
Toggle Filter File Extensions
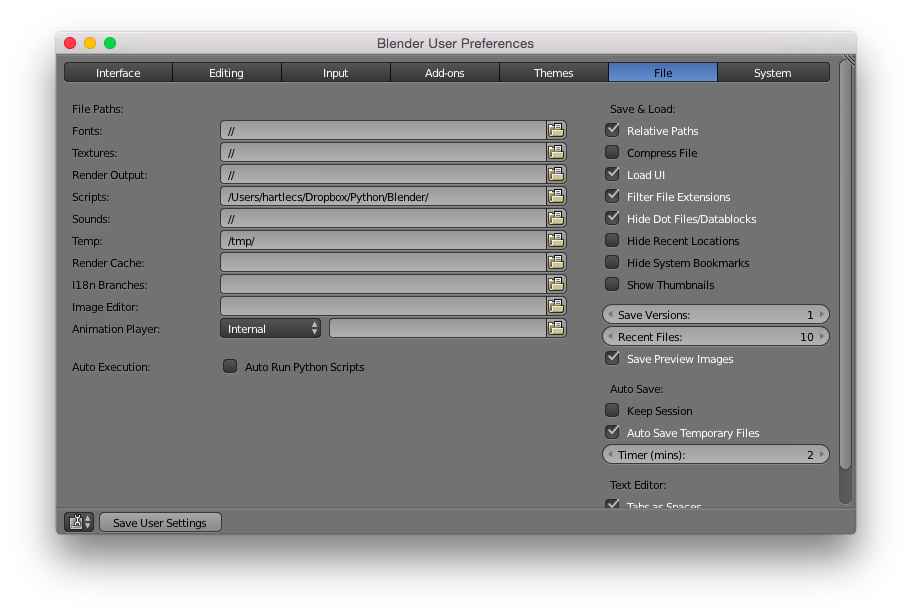pyautogui.click(x=612, y=197)
